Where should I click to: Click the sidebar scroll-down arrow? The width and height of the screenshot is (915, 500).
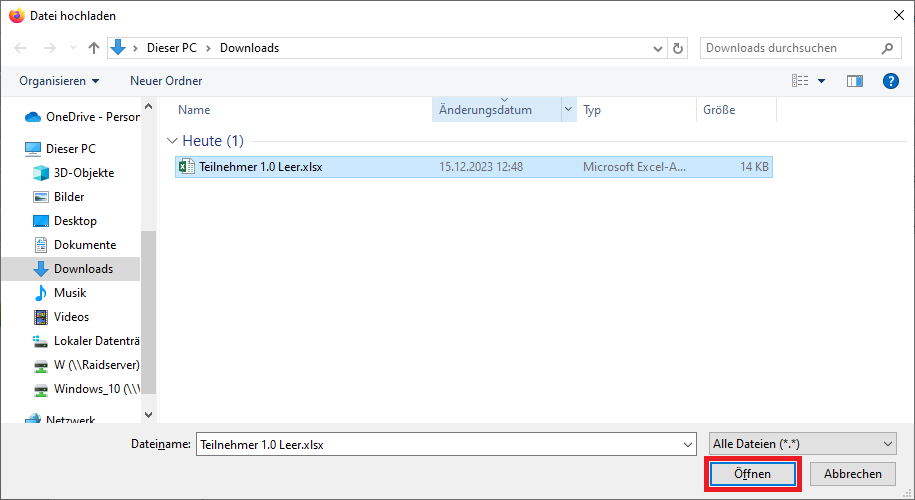click(148, 415)
